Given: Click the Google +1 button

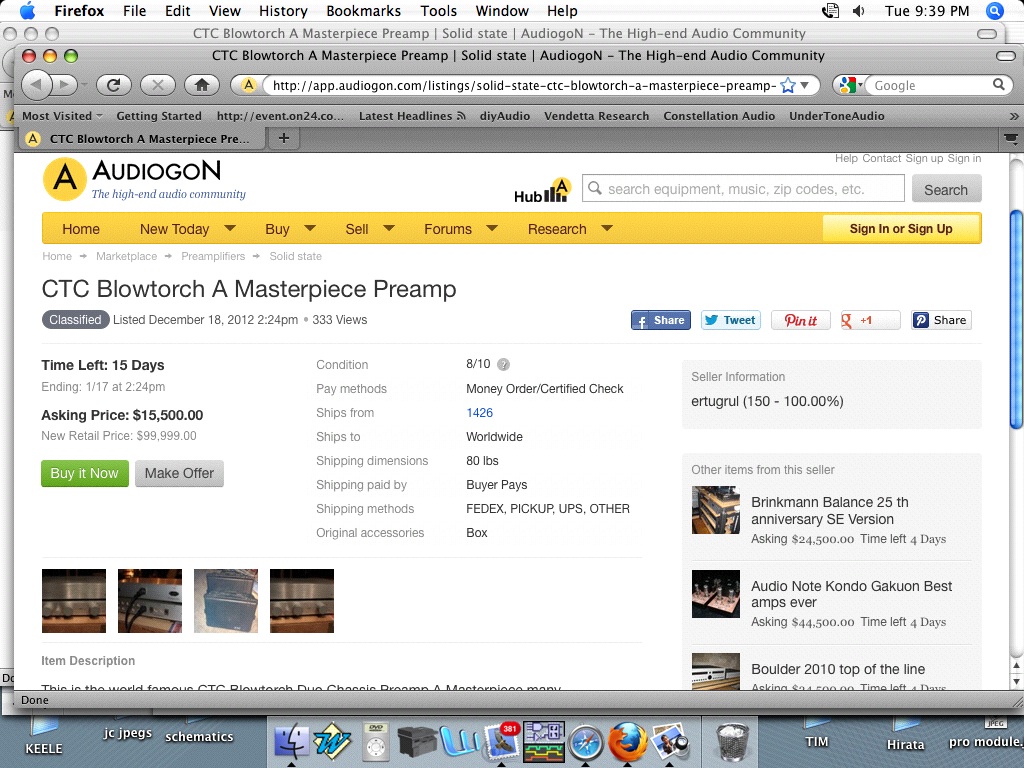Looking at the screenshot, I should (871, 320).
